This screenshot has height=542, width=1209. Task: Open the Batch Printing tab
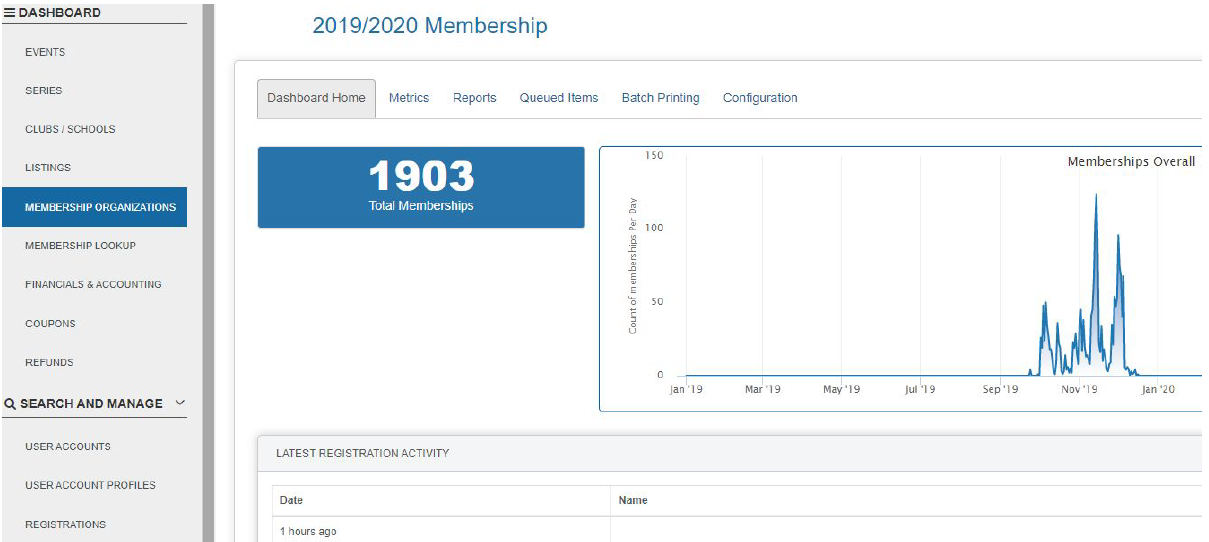(x=660, y=98)
